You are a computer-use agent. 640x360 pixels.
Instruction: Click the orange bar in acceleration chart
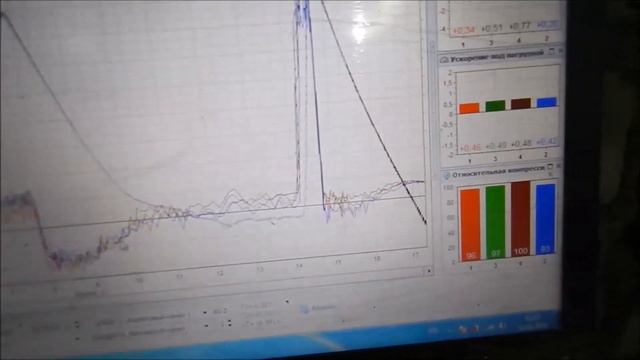pos(469,108)
